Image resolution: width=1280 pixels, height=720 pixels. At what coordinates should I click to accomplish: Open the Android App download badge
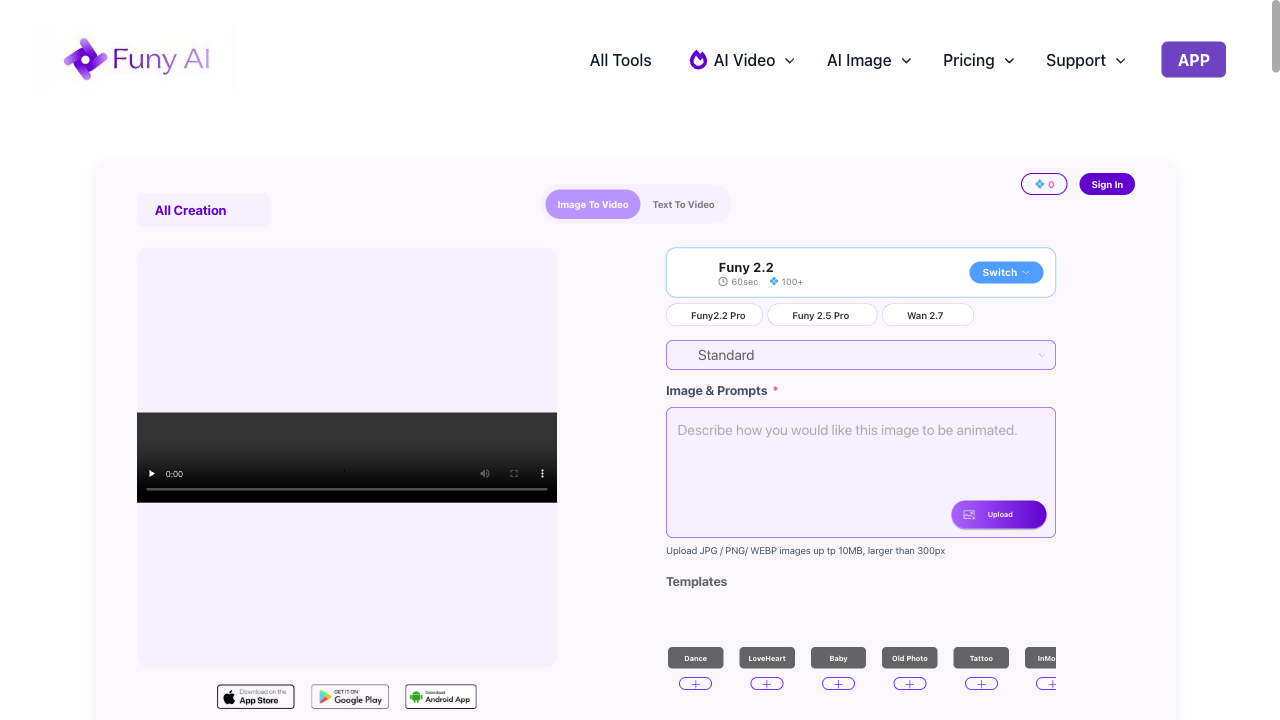click(x=441, y=697)
